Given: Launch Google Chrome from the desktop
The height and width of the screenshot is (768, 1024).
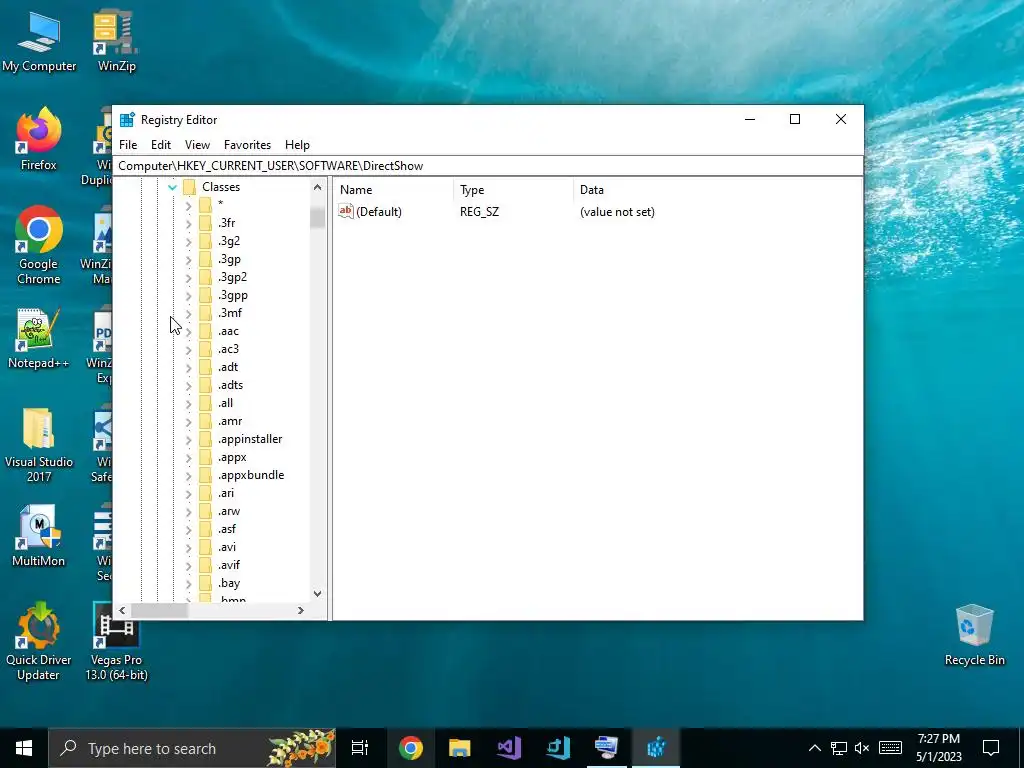Looking at the screenshot, I should 39,246.
